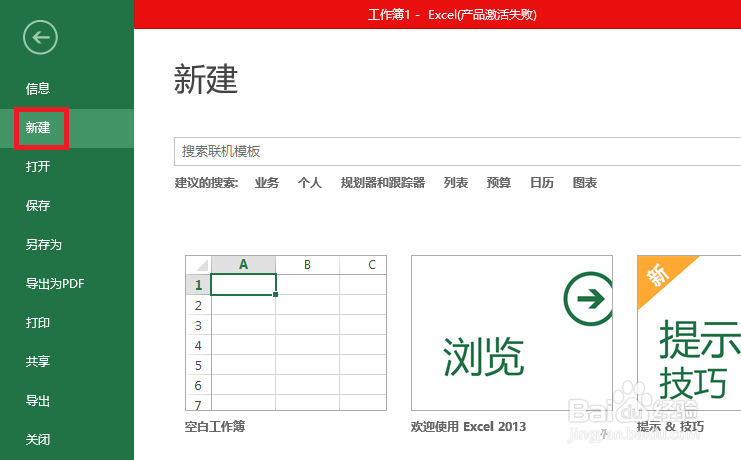Choose 保存 from the sidebar
The height and width of the screenshot is (460, 741).
pyautogui.click(x=38, y=206)
